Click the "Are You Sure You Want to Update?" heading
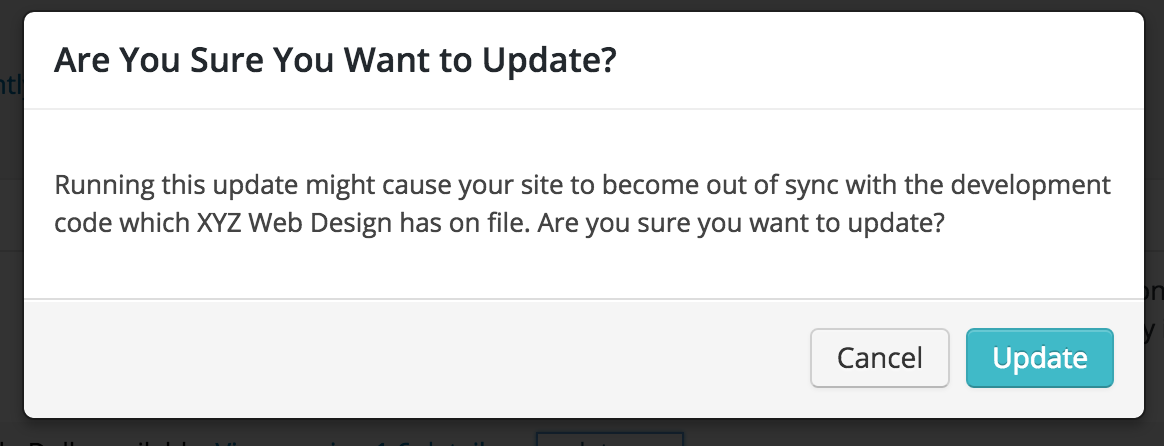This screenshot has height=446, width=1164. [335, 60]
